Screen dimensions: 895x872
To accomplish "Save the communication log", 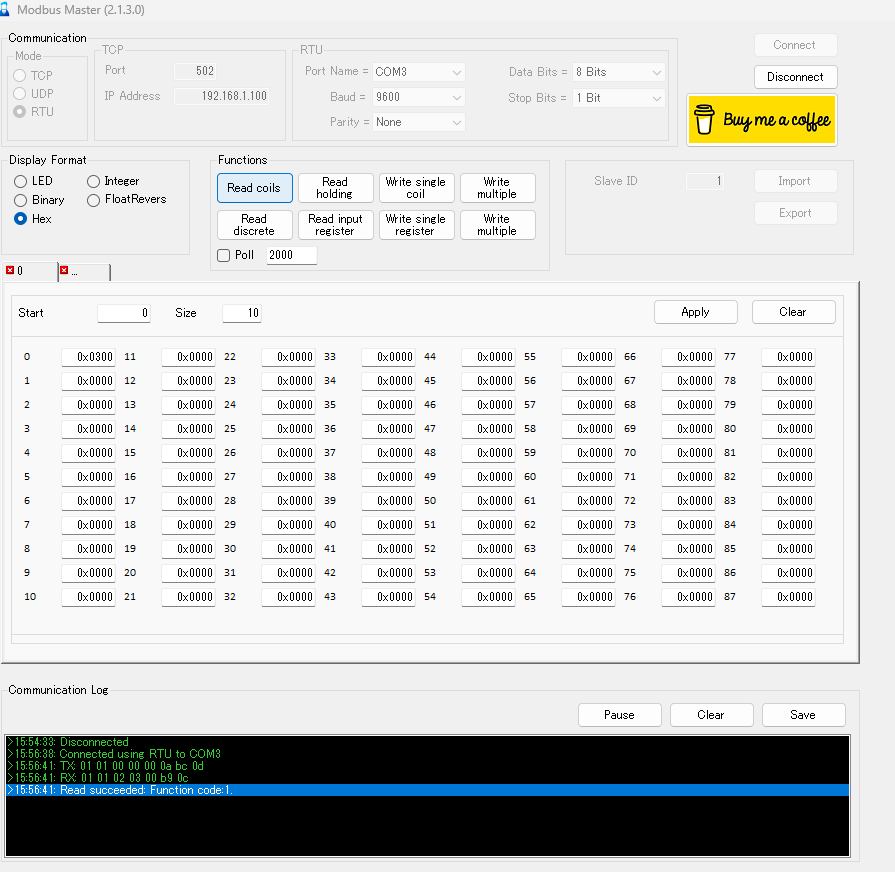I will pyautogui.click(x=803, y=715).
